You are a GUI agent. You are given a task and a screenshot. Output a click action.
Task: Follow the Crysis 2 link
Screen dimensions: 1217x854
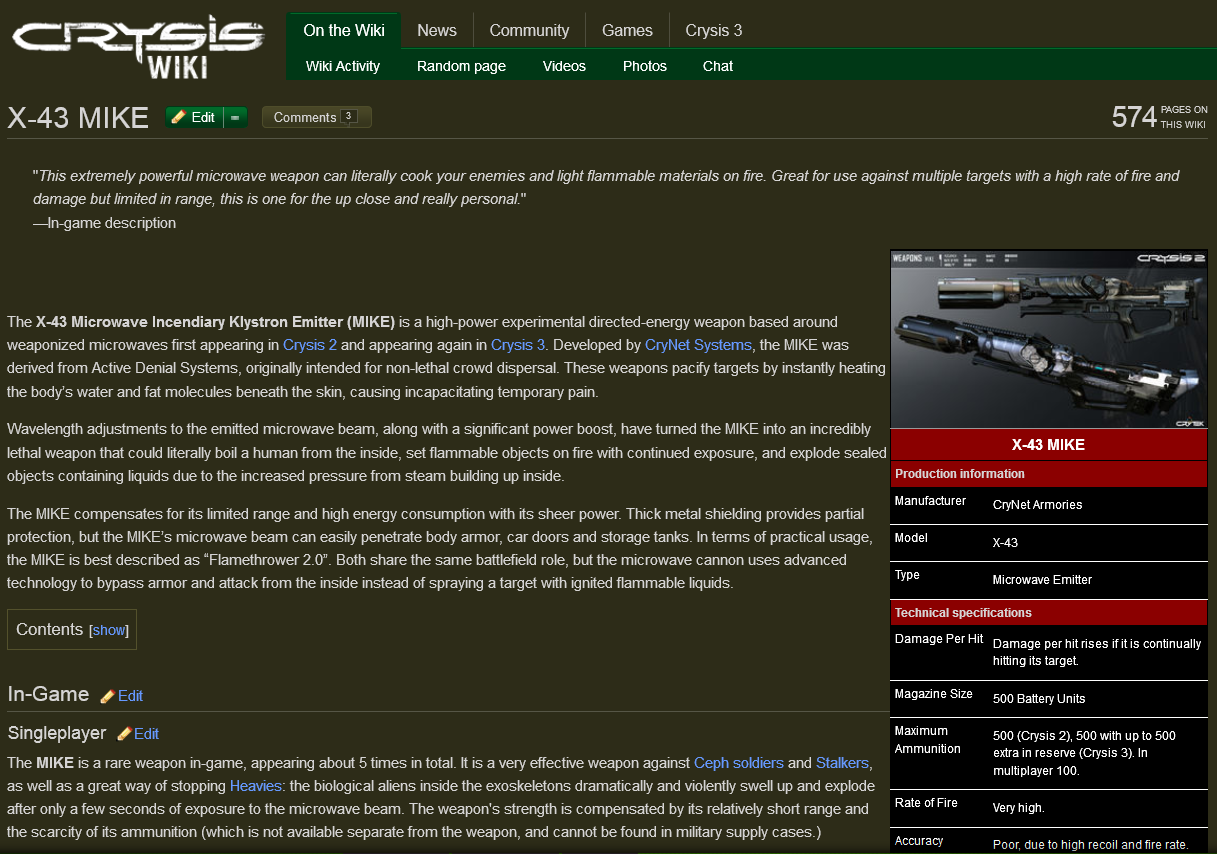pyautogui.click(x=310, y=345)
